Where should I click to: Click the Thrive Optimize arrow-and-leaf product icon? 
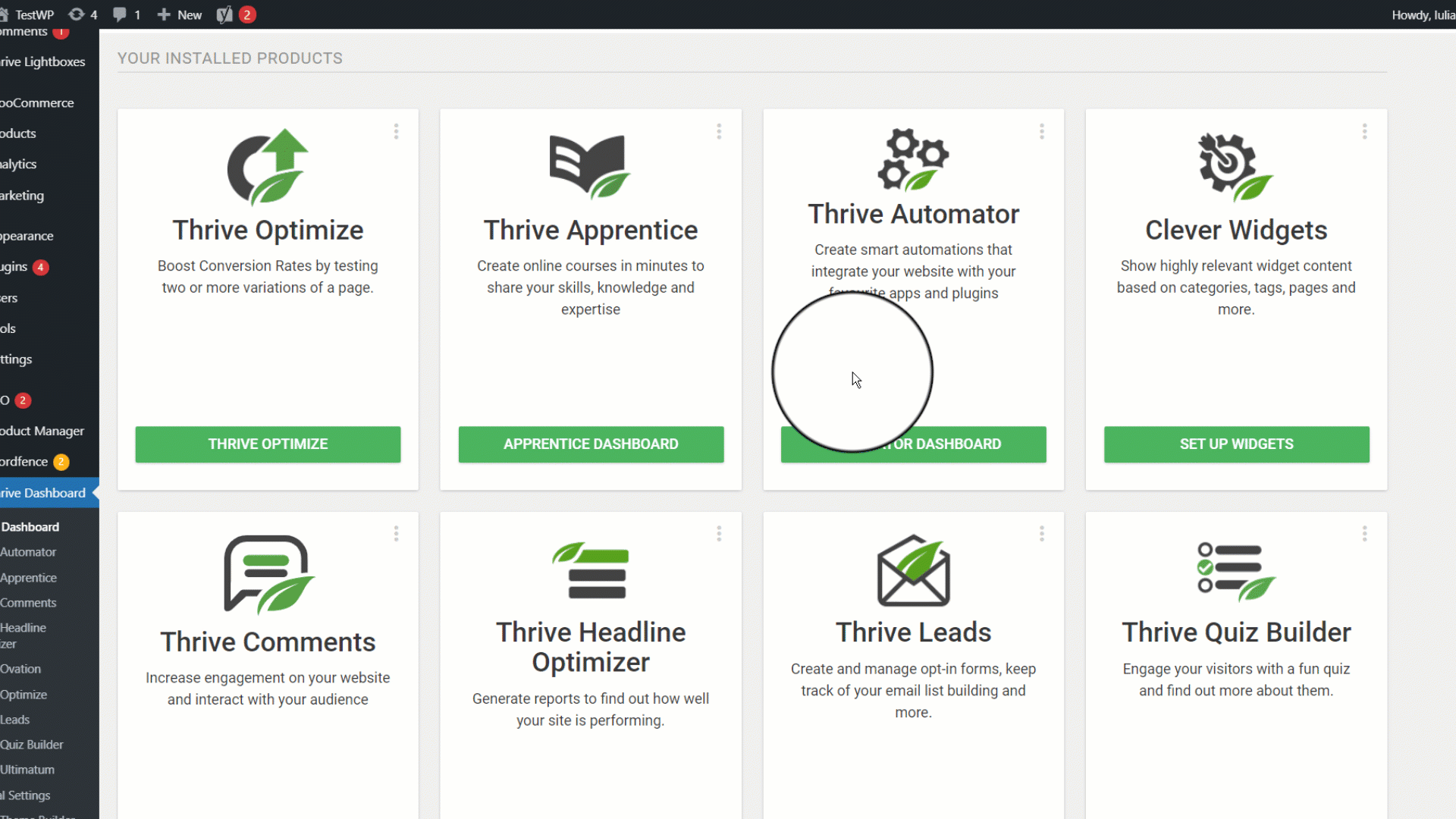tap(268, 167)
